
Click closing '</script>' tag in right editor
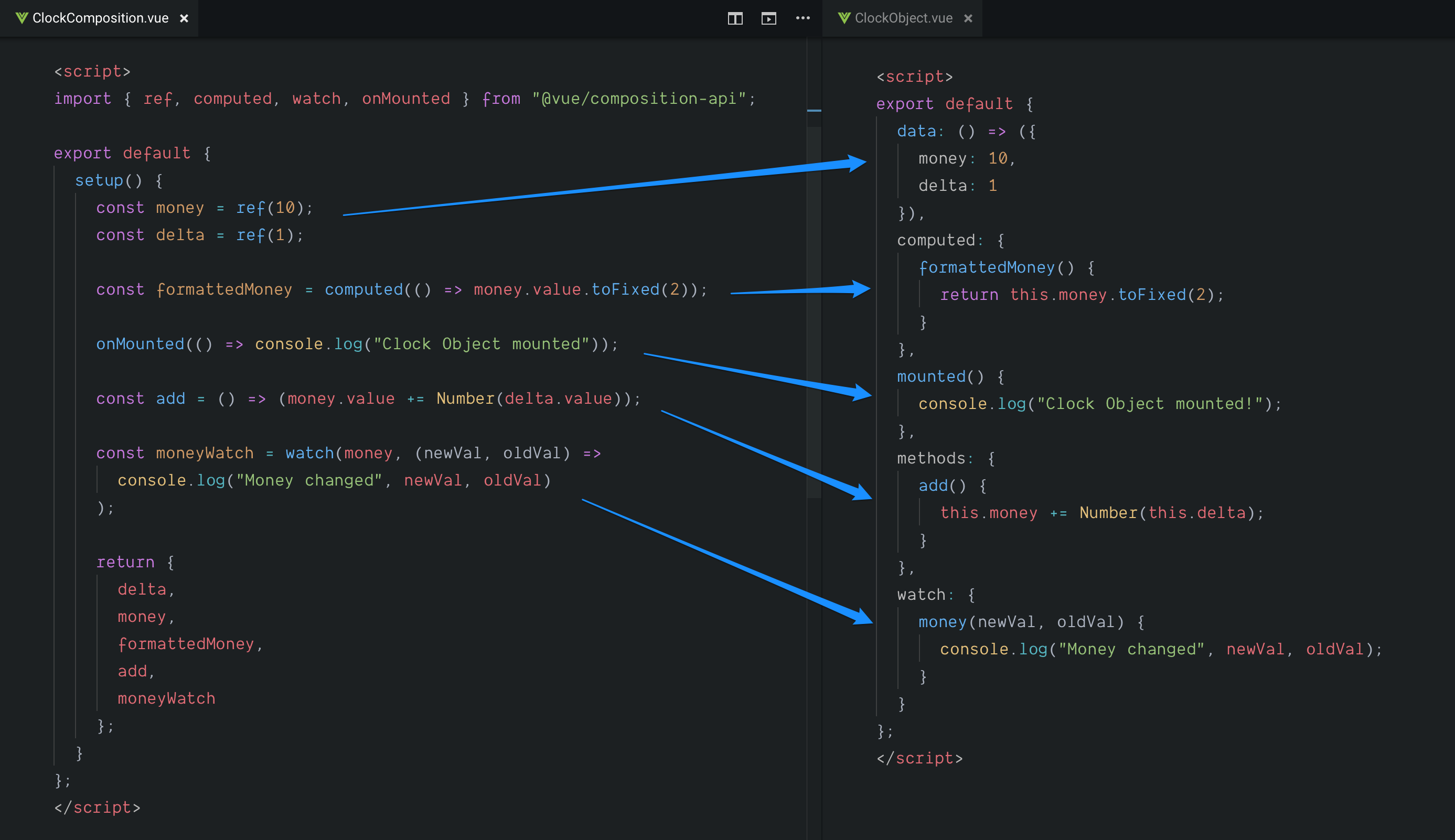pyautogui.click(x=919, y=758)
